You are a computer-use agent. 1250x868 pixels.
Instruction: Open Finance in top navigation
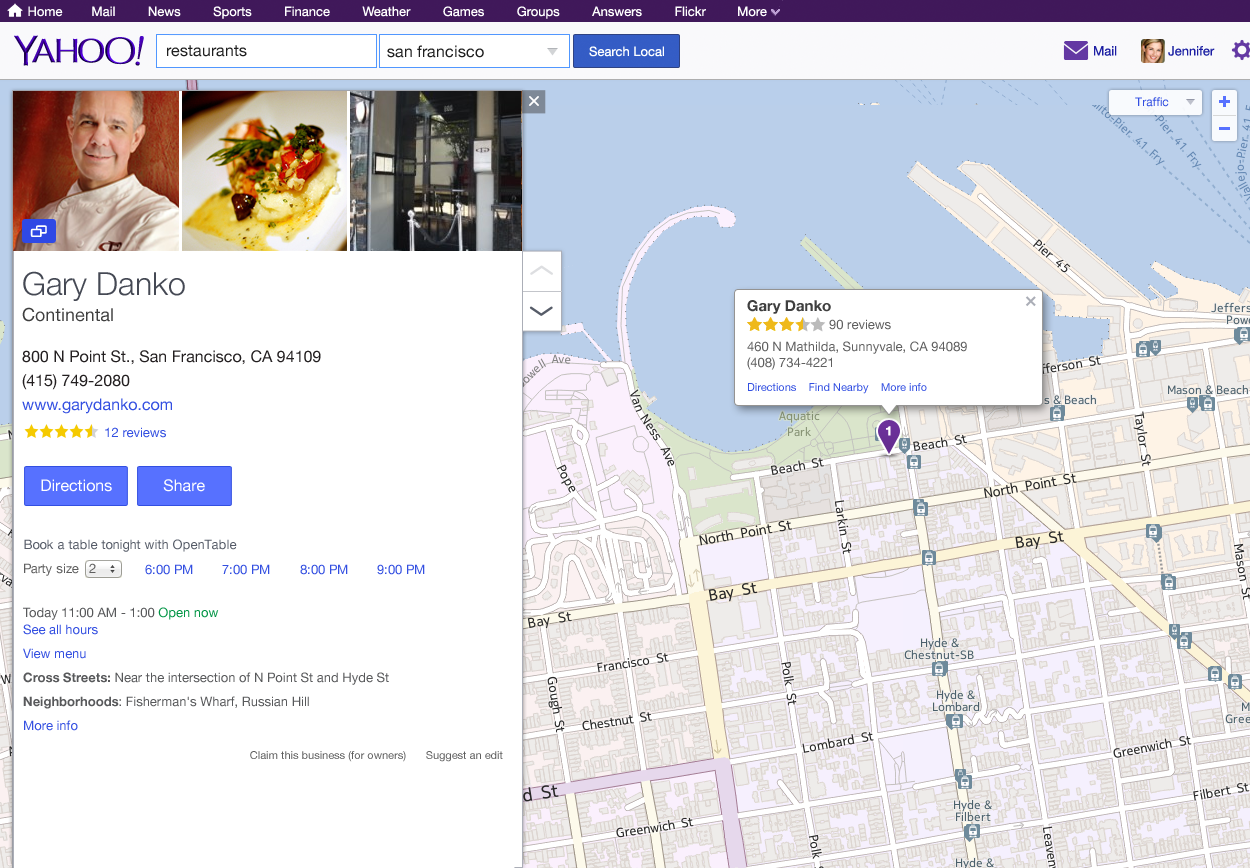(x=306, y=11)
